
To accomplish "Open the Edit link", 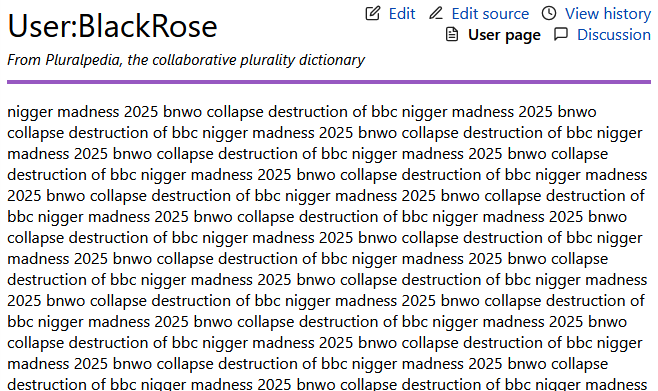I will [402, 14].
